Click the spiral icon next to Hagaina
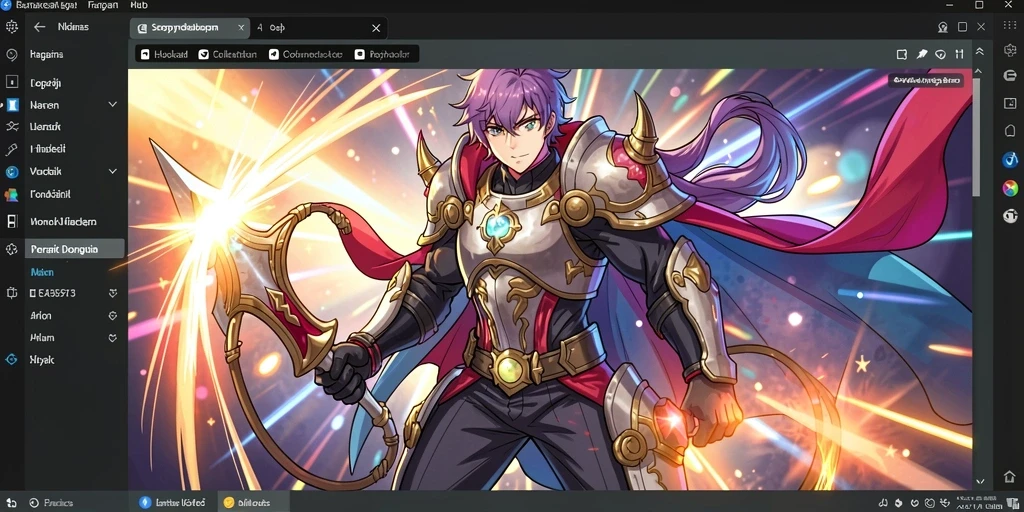This screenshot has width=1024, height=512. coord(11,55)
